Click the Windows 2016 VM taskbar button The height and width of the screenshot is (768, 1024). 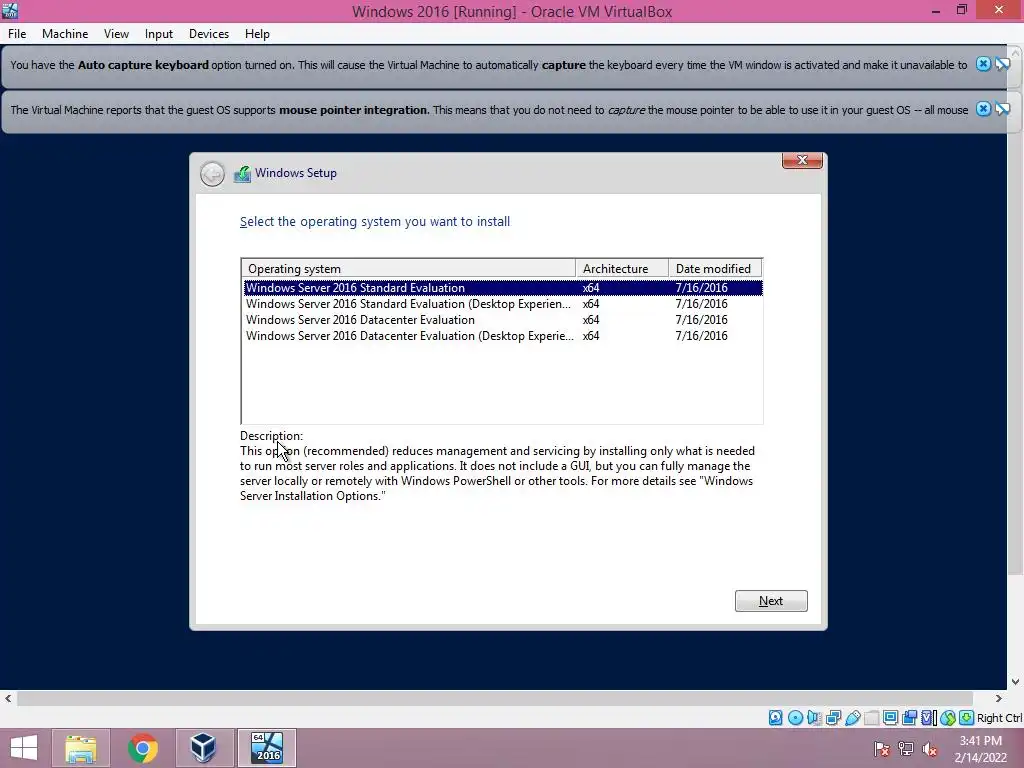pyautogui.click(x=266, y=748)
